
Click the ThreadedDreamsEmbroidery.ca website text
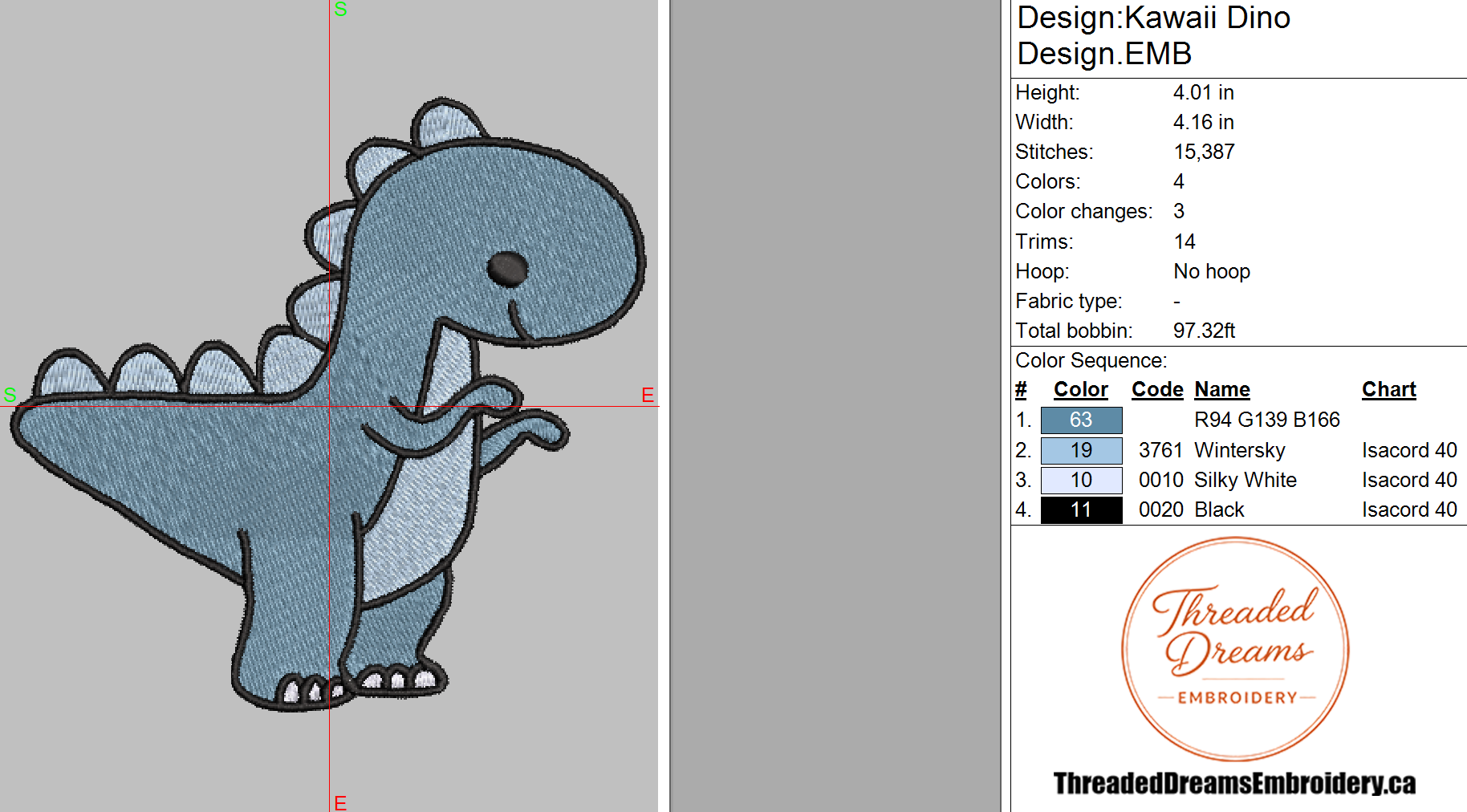pyautogui.click(x=1234, y=783)
